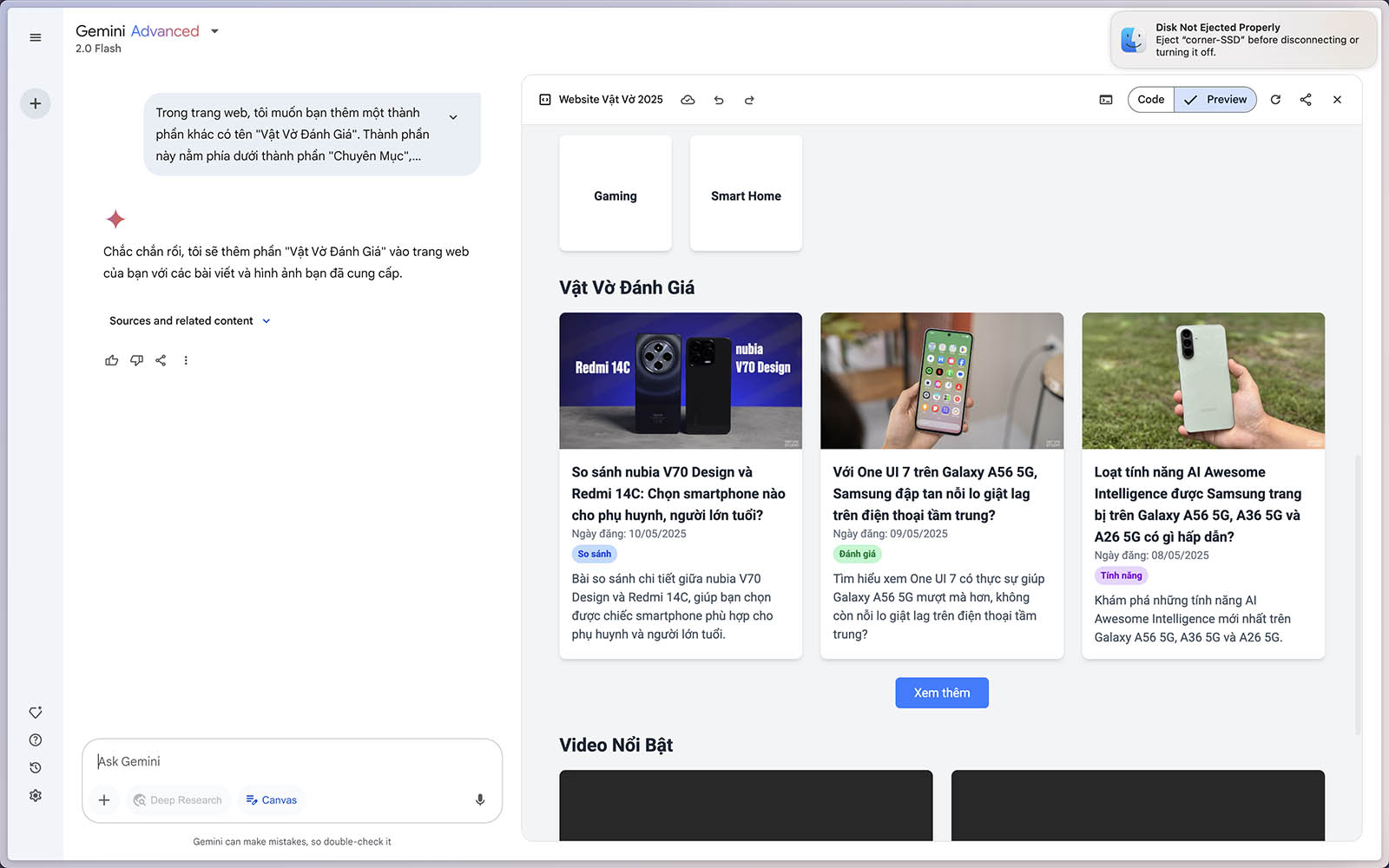This screenshot has height=868, width=1389.
Task: Open the Gemini Advanced model dropdown
Action: click(x=214, y=31)
